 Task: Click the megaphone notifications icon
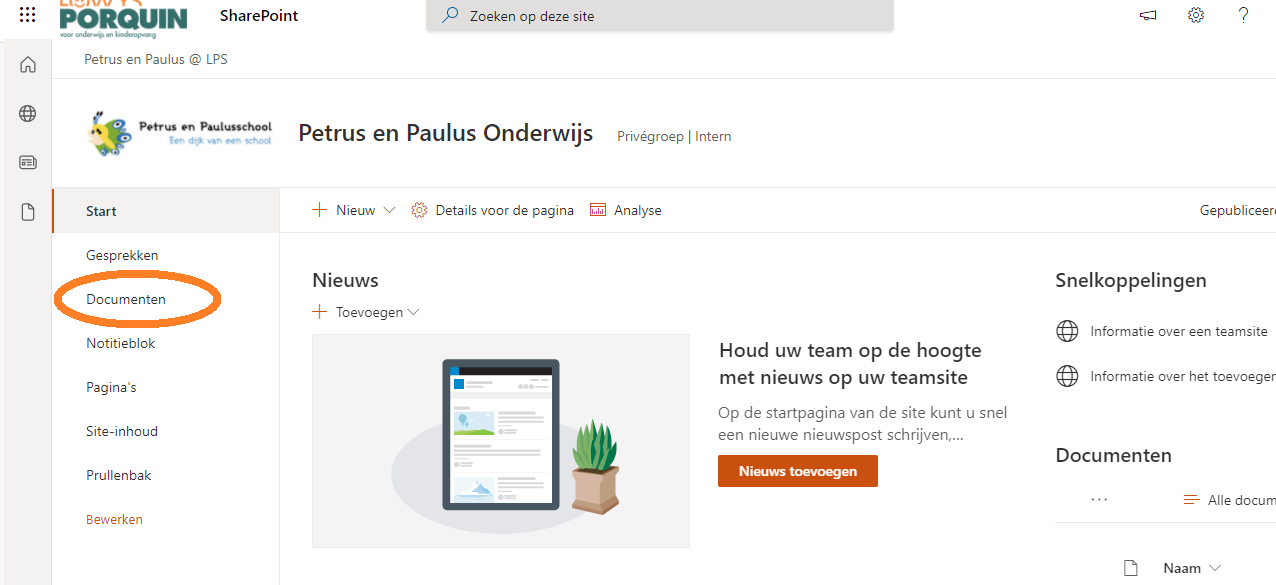[x=1148, y=15]
